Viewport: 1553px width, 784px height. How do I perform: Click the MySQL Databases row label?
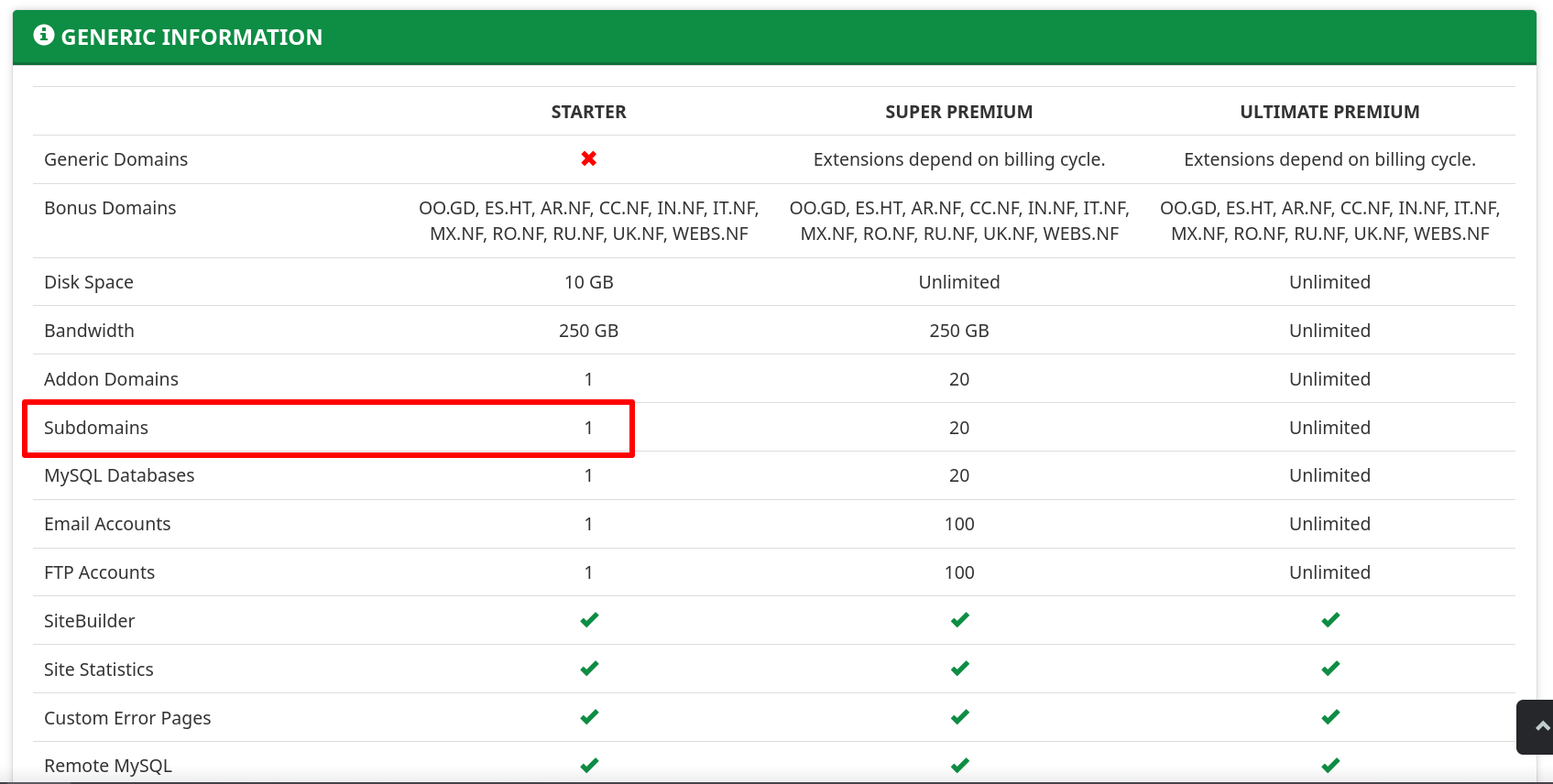pyautogui.click(x=119, y=475)
